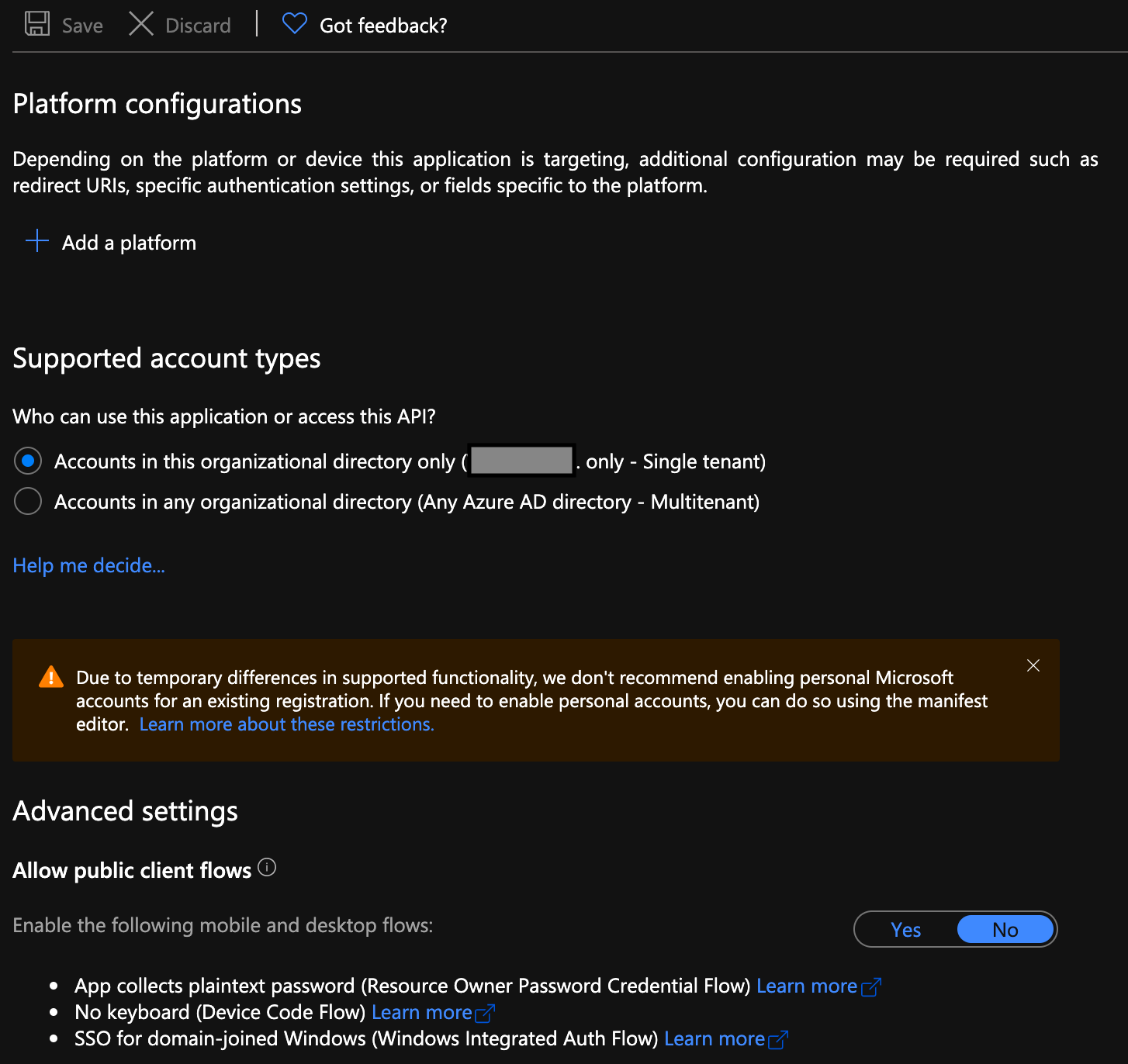Screen dimensions: 1128x1064
Task: Click the Discard X icon
Action: [x=141, y=24]
